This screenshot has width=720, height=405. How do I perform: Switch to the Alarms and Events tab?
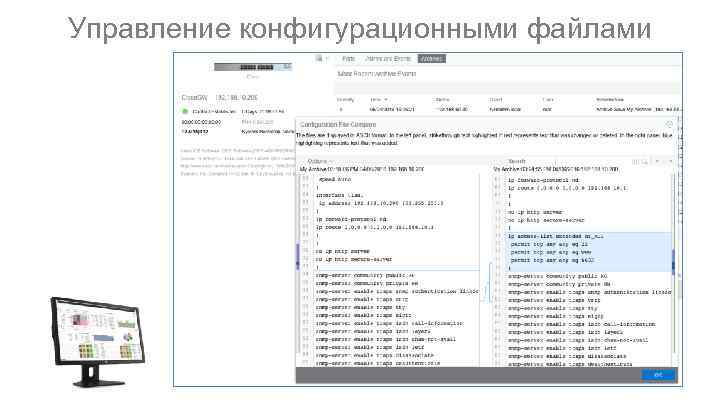pos(388,59)
